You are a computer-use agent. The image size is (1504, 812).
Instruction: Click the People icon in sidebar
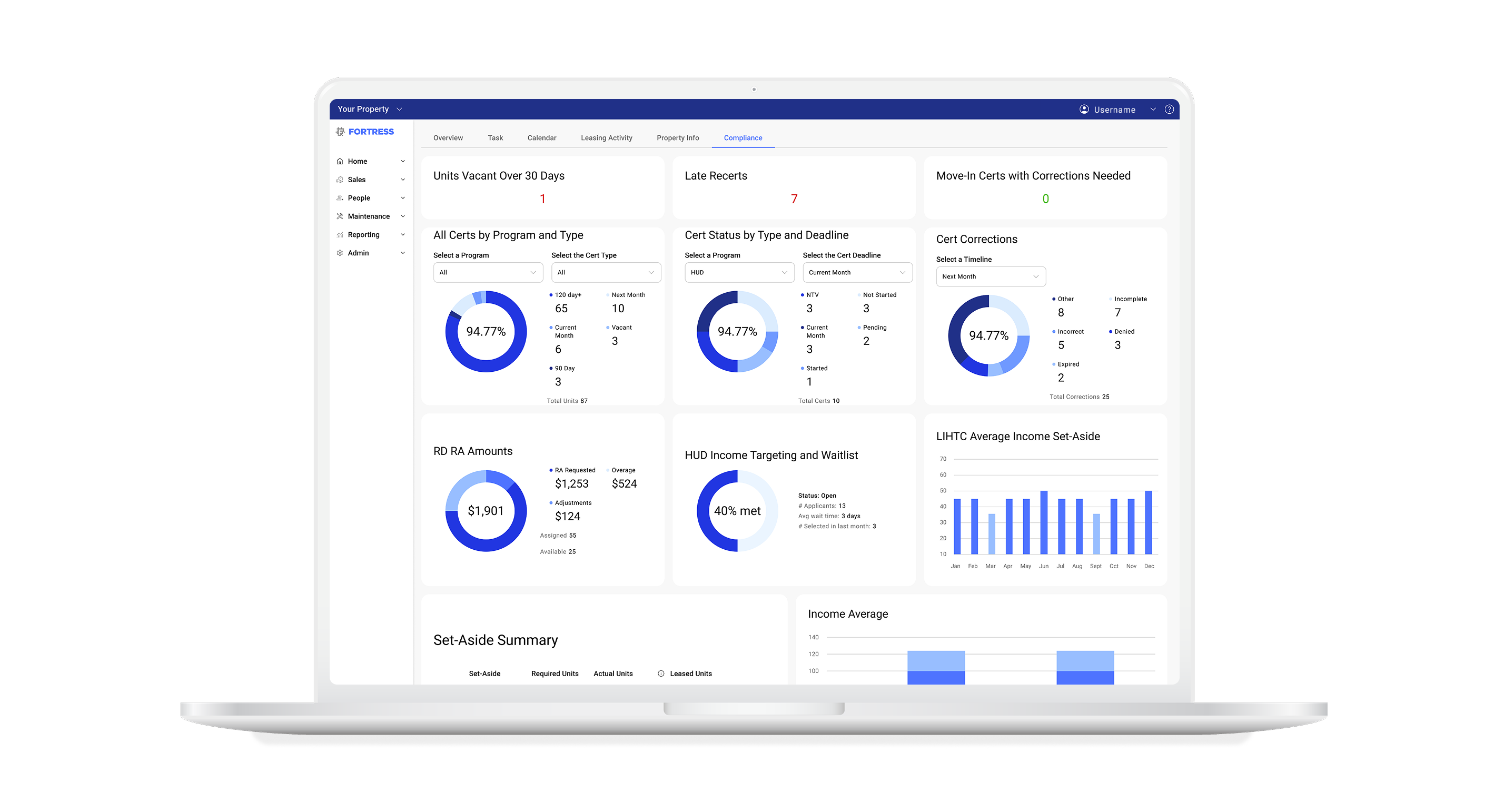coord(340,198)
